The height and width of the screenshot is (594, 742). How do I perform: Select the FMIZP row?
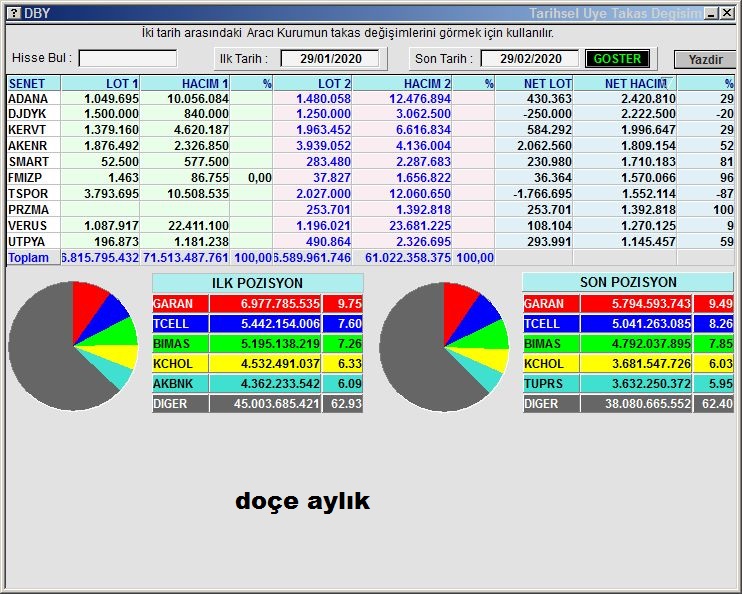371,178
